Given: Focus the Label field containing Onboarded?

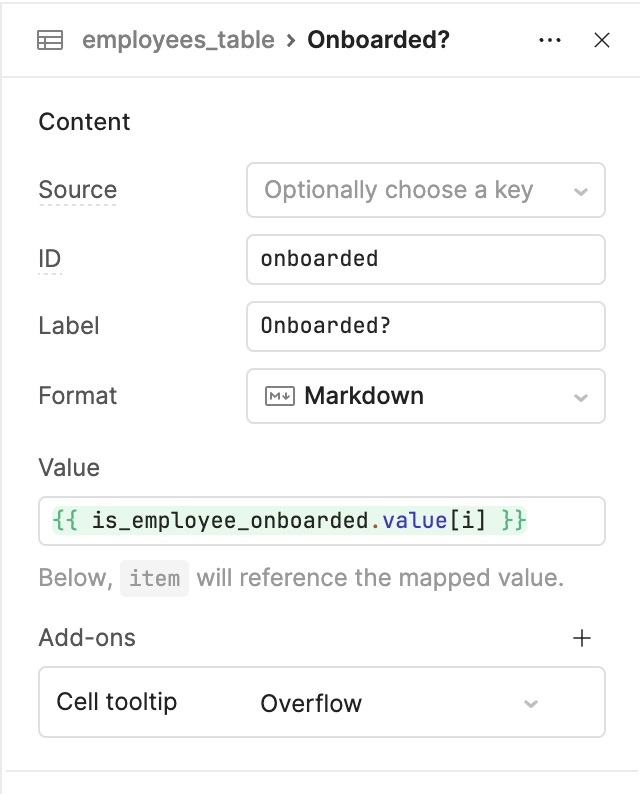Looking at the screenshot, I should tap(426, 326).
